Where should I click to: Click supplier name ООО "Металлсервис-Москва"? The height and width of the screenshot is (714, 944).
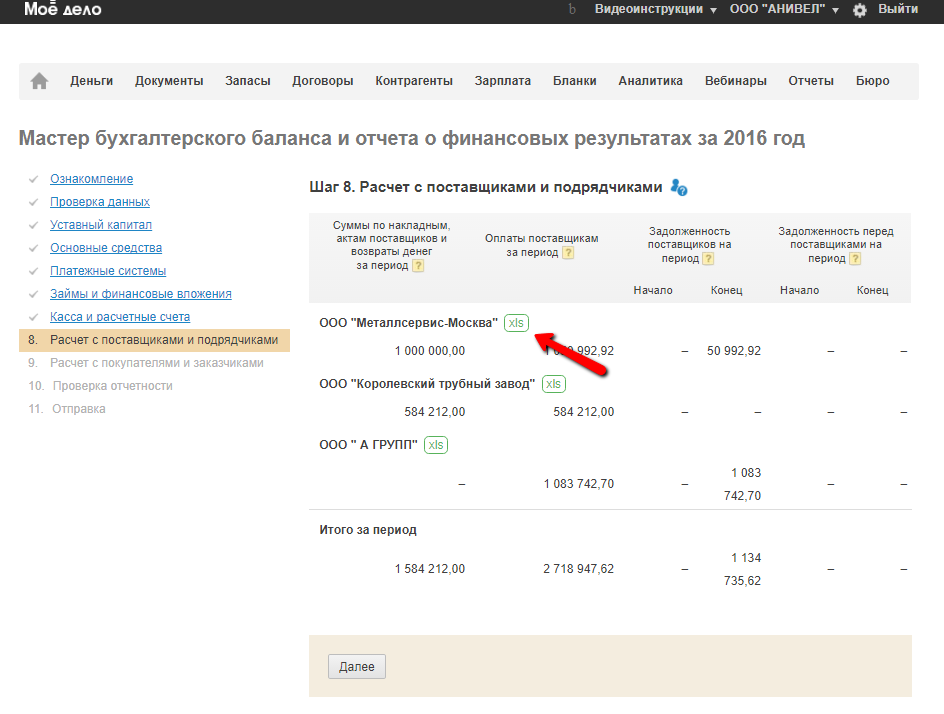tap(409, 323)
